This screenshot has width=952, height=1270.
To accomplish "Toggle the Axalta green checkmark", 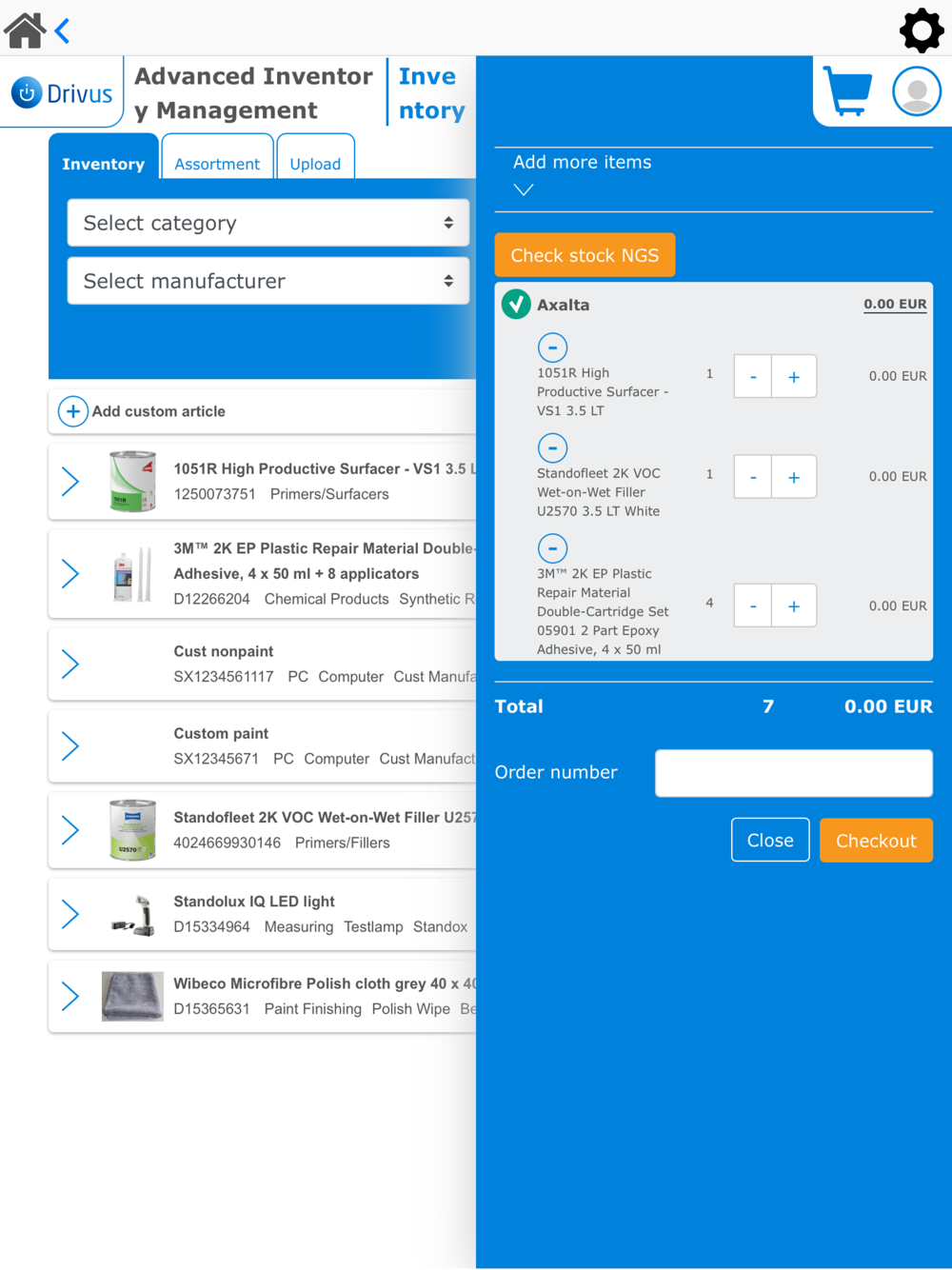I will click(516, 305).
